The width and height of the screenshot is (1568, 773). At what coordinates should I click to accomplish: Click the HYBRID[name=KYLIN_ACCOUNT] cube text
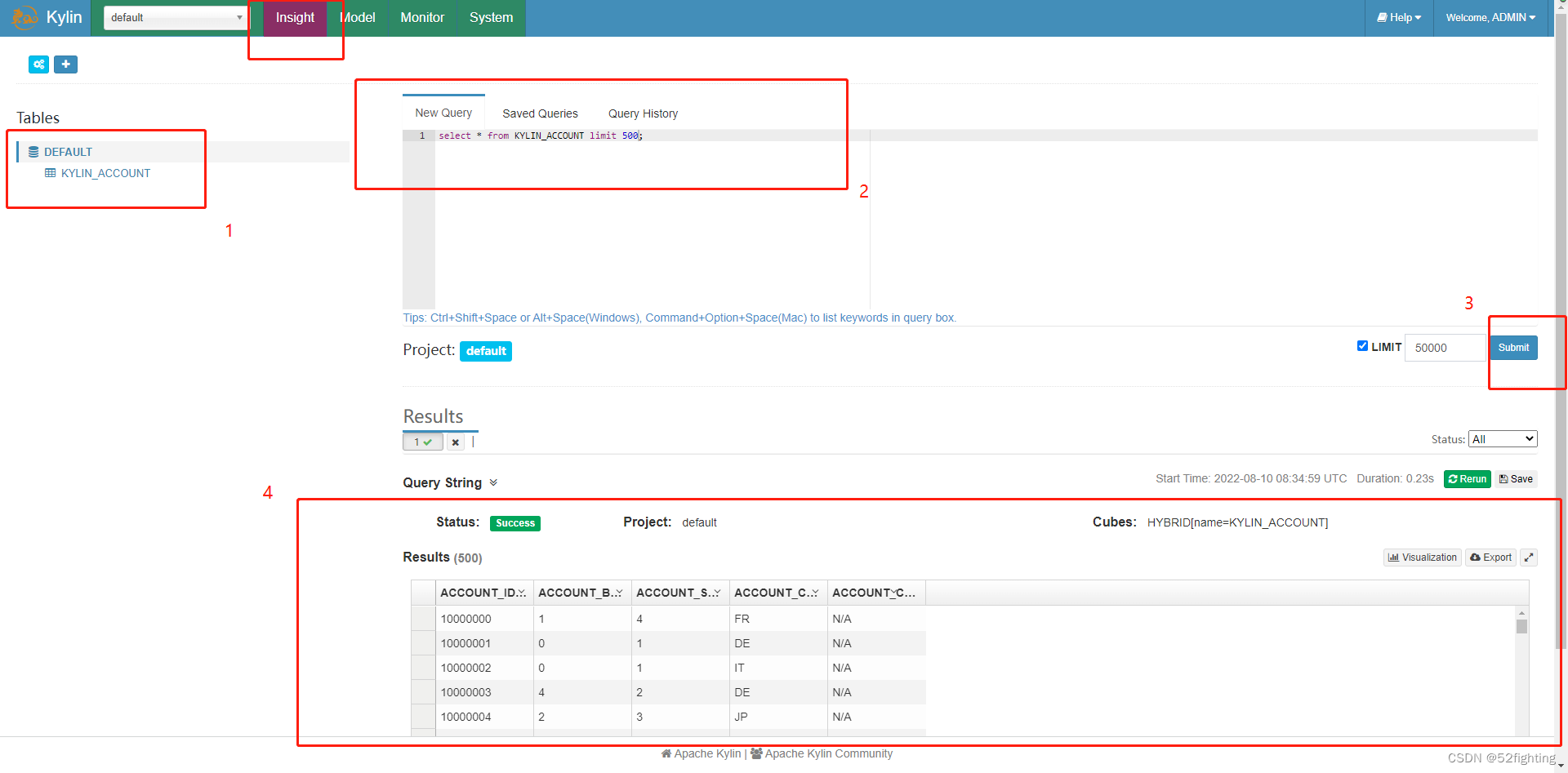1237,522
